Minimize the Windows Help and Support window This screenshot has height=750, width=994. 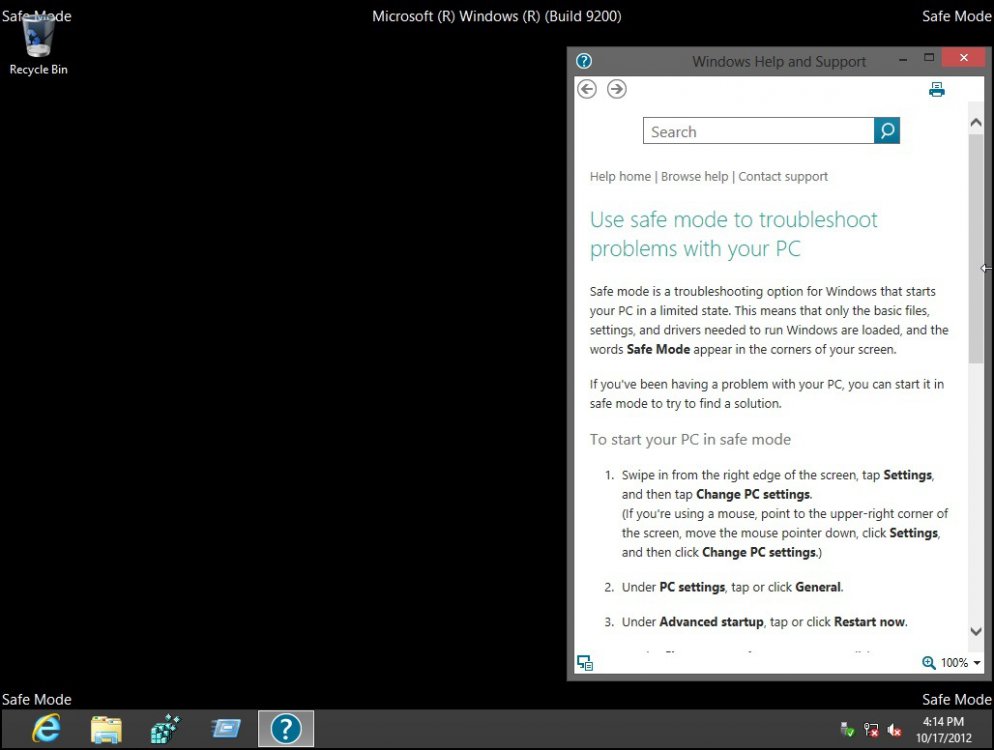click(x=903, y=60)
